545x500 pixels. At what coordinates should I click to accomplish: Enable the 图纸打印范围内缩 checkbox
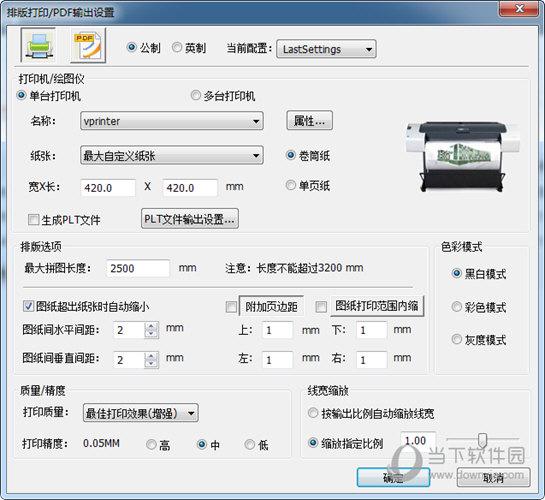pos(321,307)
